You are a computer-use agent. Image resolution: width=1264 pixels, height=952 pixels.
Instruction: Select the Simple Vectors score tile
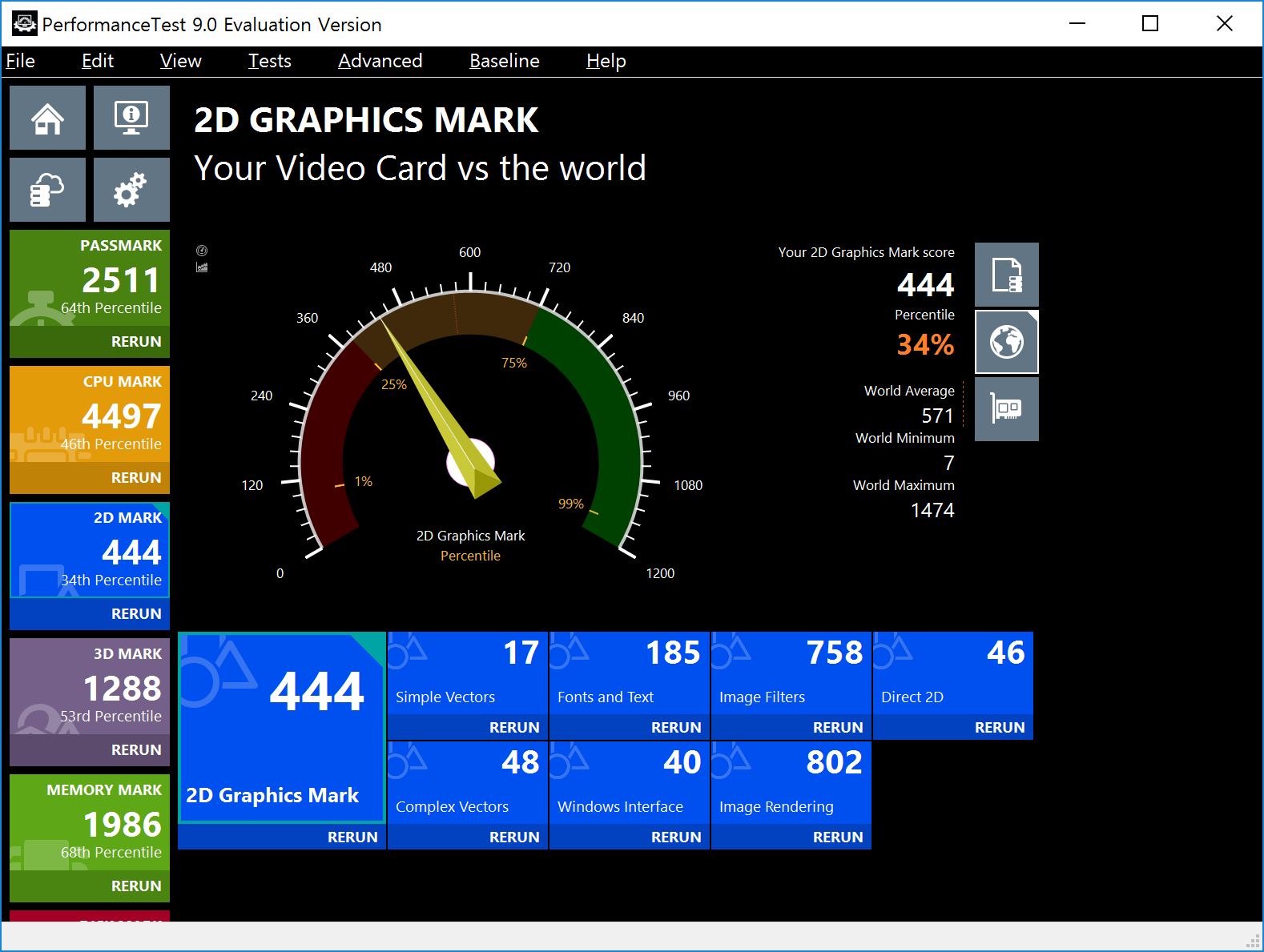(468, 673)
